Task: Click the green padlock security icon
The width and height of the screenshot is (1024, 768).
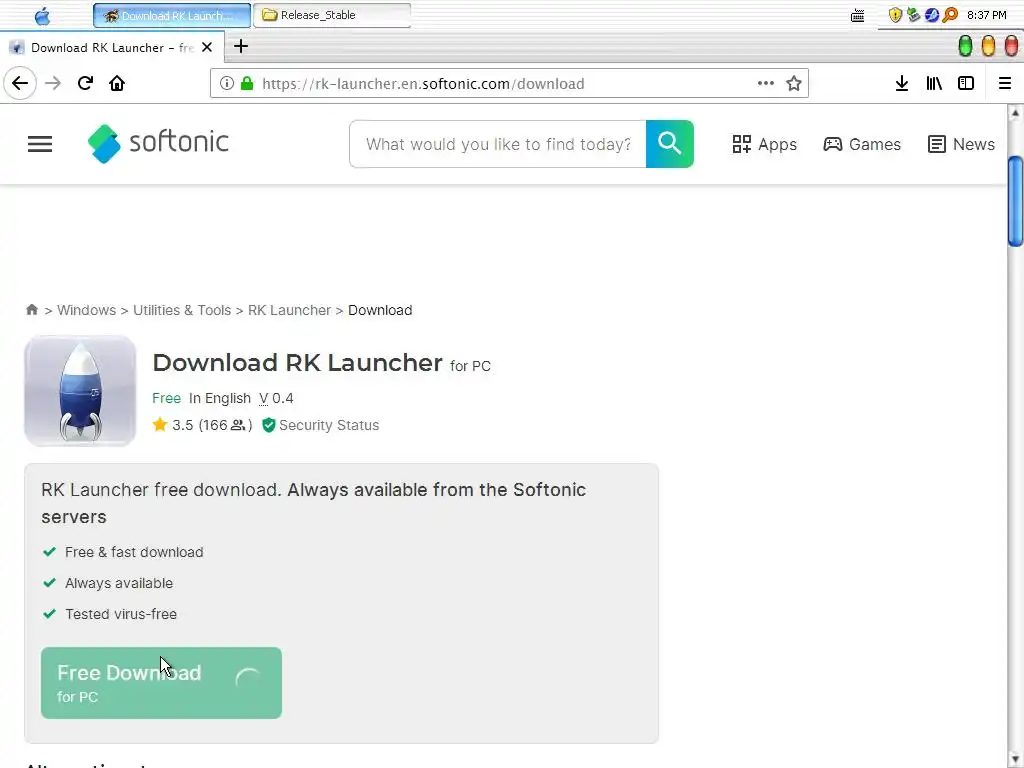Action: coord(247,83)
